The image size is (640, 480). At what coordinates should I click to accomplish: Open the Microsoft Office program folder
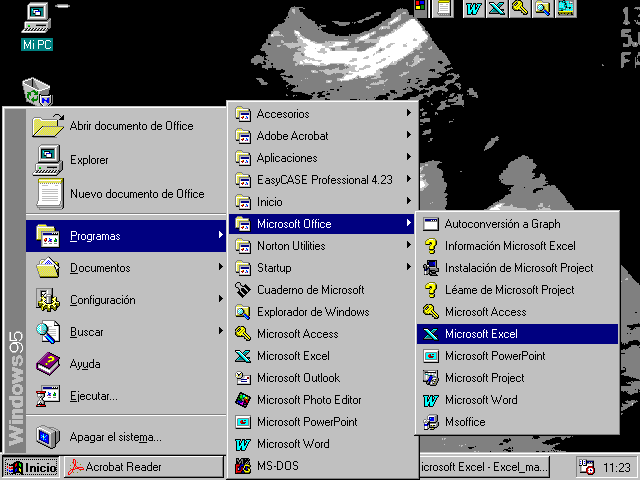coord(323,224)
